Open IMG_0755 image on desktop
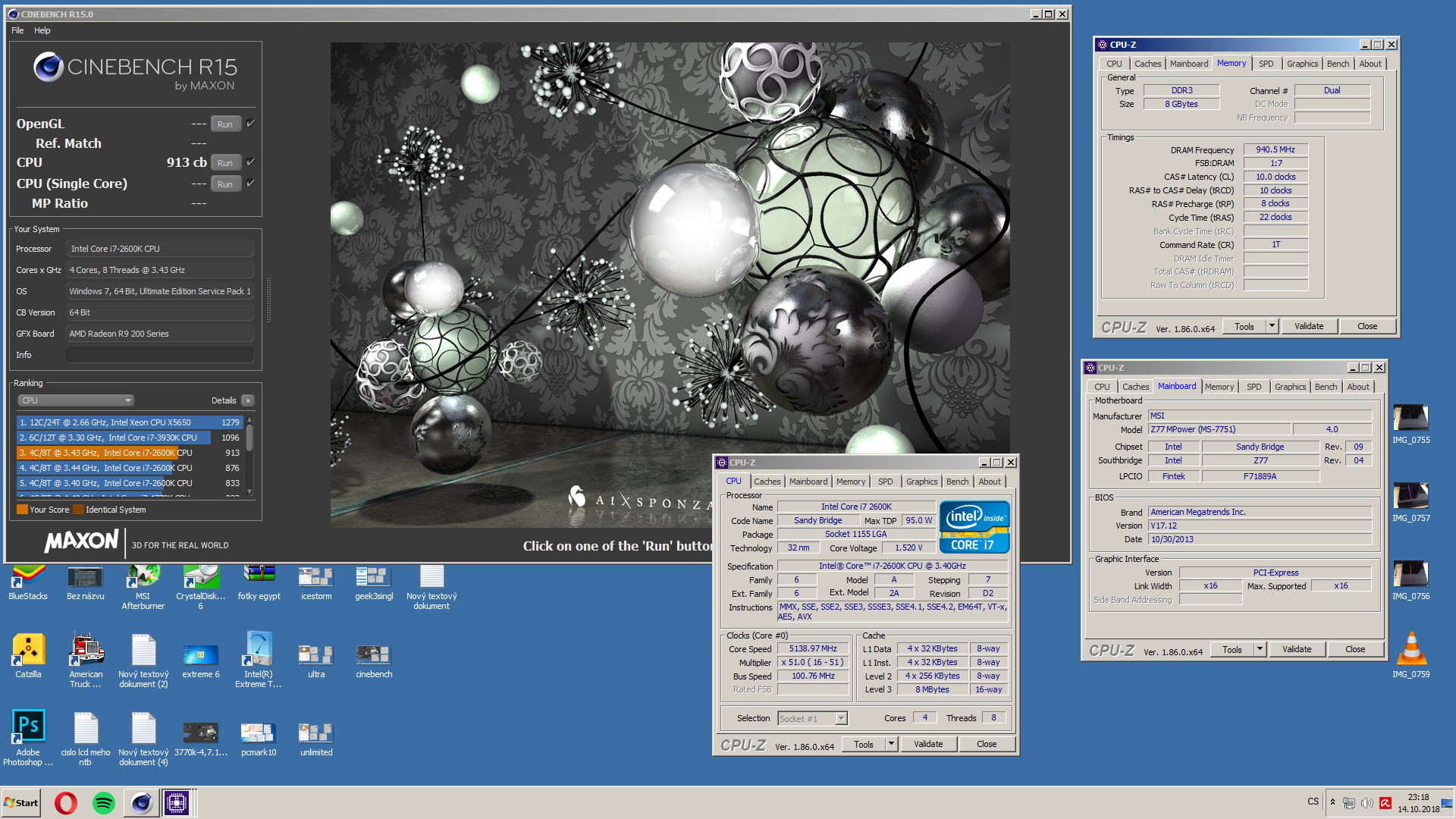1456x819 pixels. pyautogui.click(x=1410, y=425)
